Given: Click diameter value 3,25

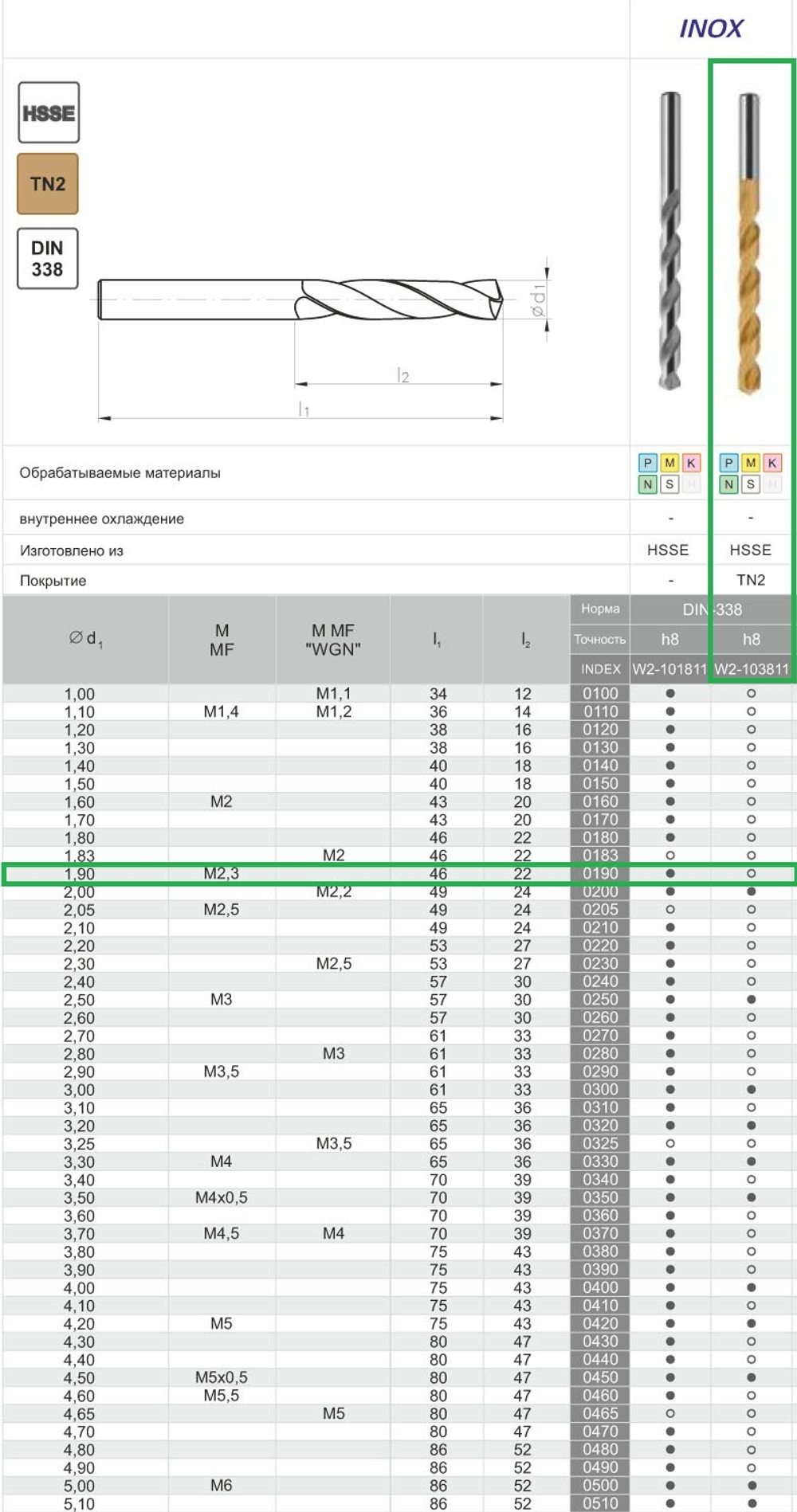Looking at the screenshot, I should click(79, 1145).
